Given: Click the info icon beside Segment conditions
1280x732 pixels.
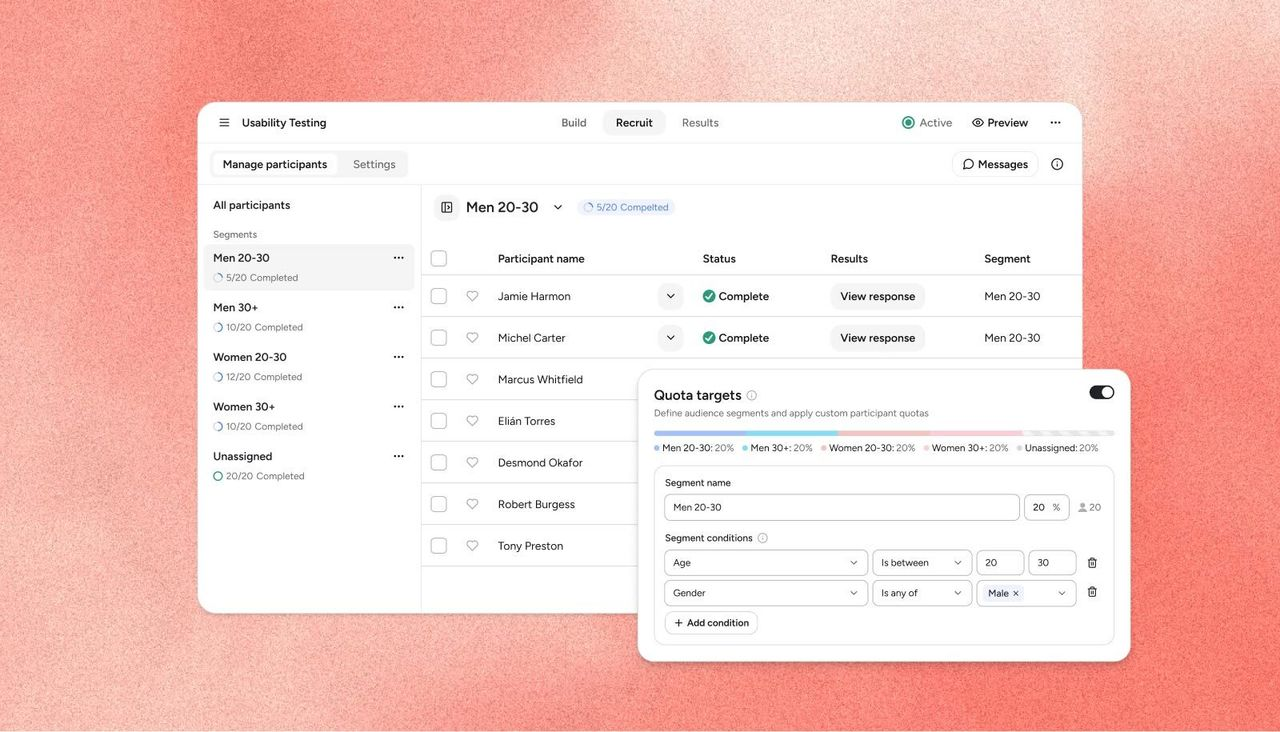Looking at the screenshot, I should 762,538.
